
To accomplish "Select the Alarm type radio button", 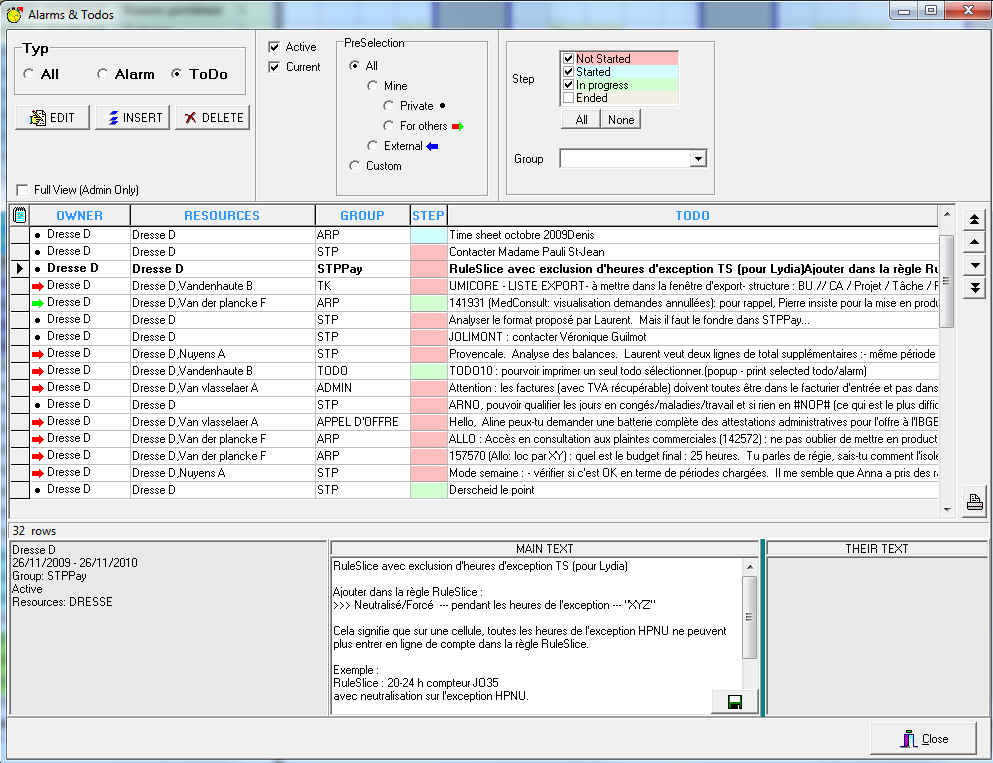I will tap(103, 75).
